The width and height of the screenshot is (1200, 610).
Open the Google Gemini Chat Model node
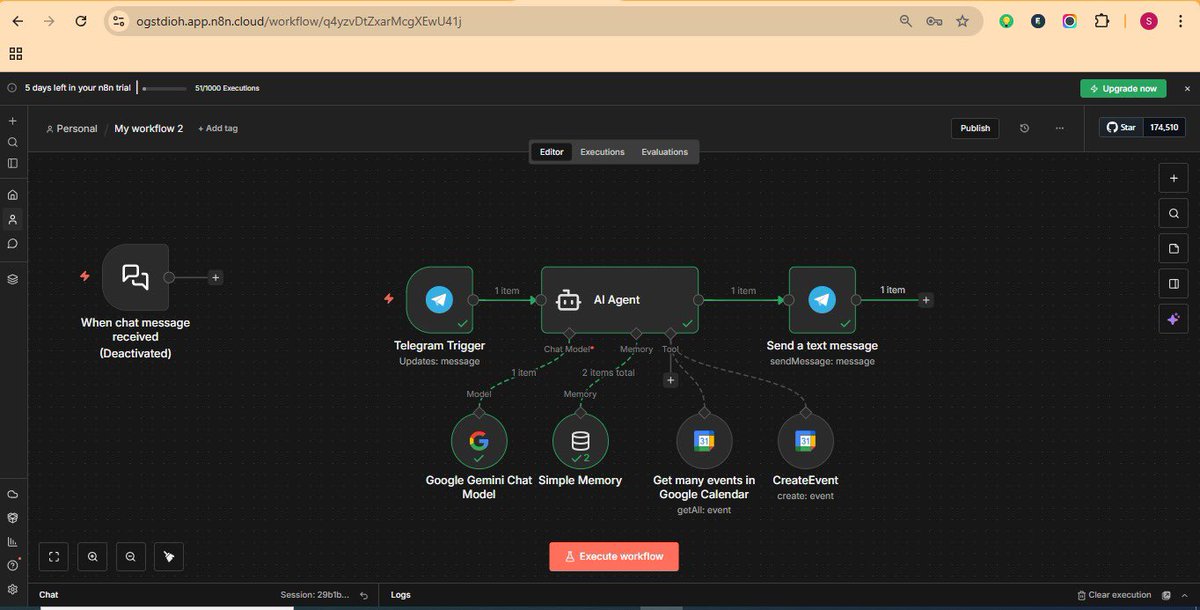point(479,441)
